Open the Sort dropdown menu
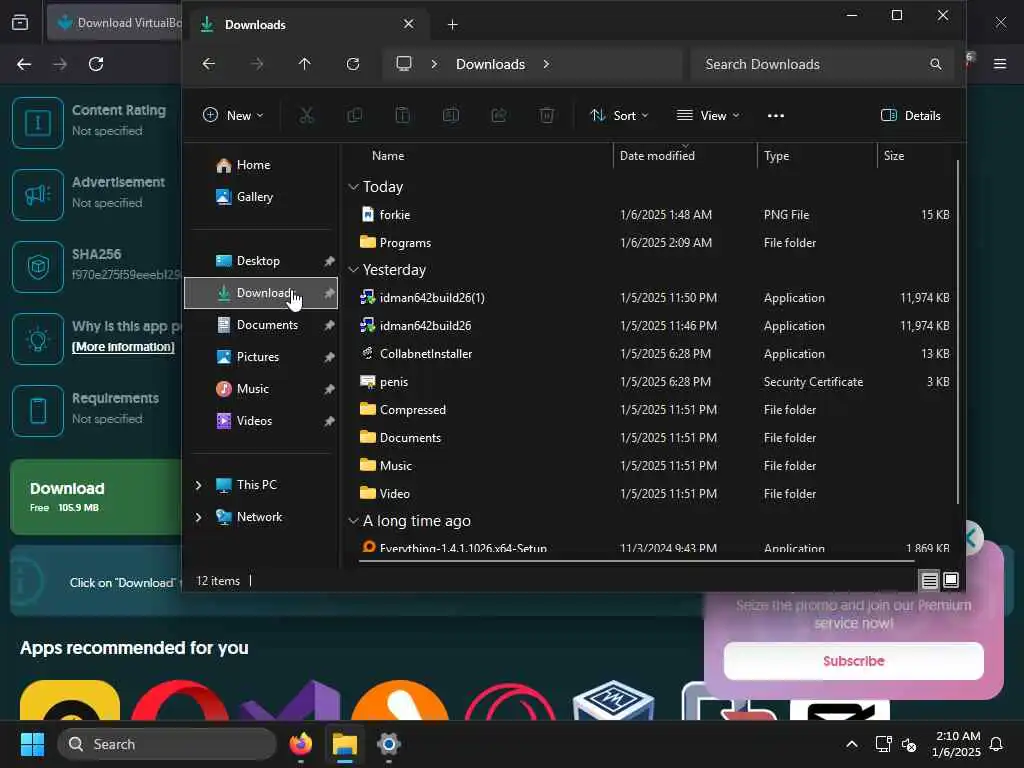This screenshot has height=768, width=1024. point(619,116)
